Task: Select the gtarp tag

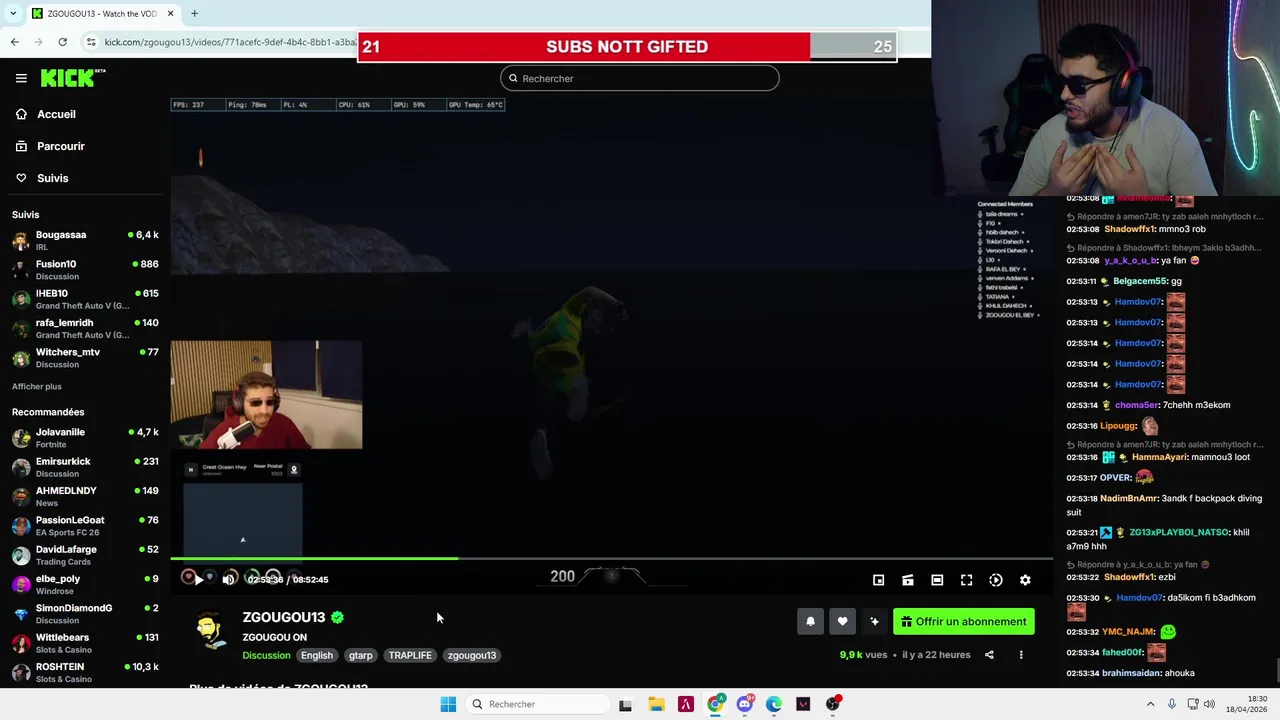Action: [360, 655]
